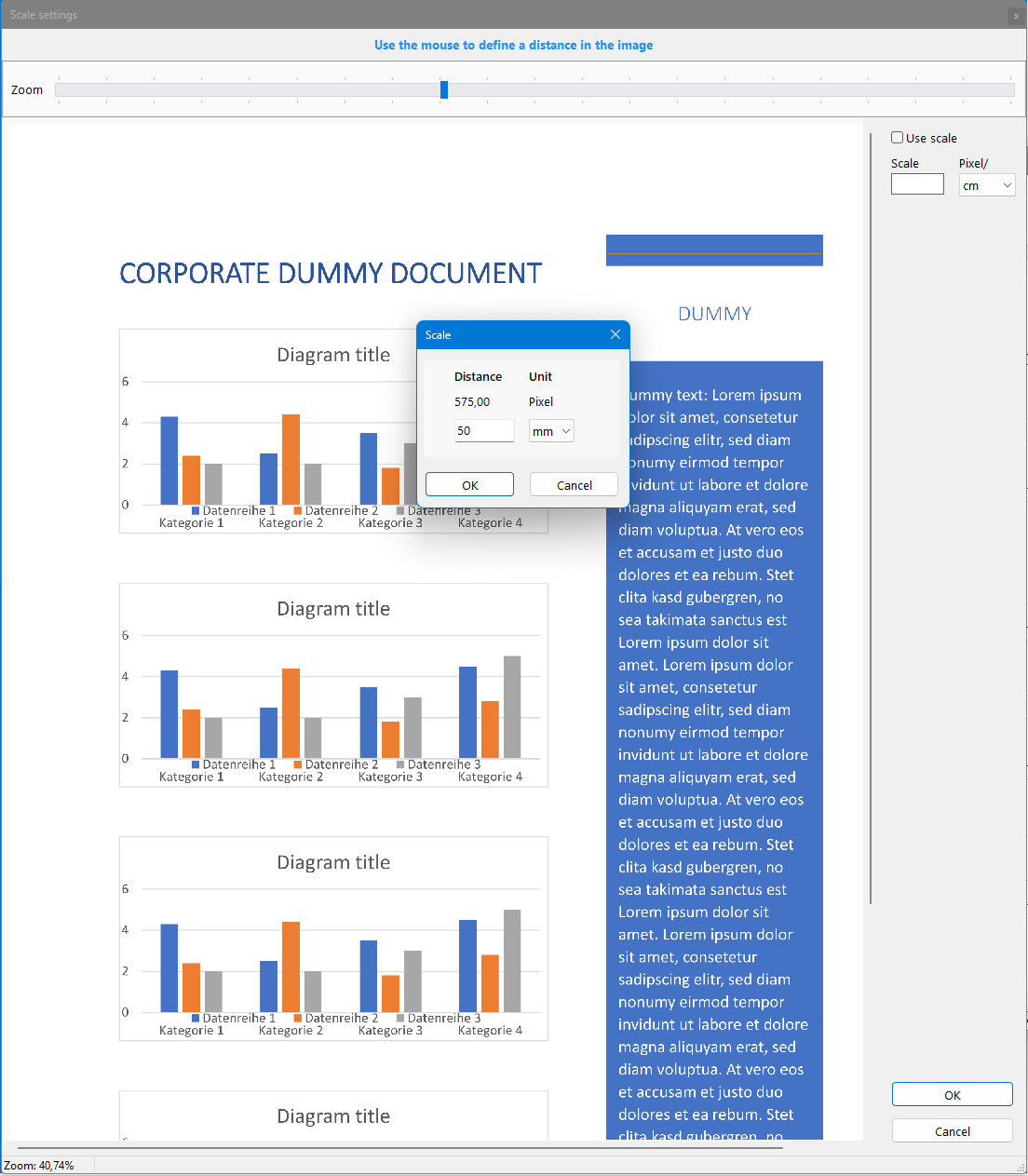Focus the empty Scale input field
The image size is (1028, 1176).
(x=917, y=184)
